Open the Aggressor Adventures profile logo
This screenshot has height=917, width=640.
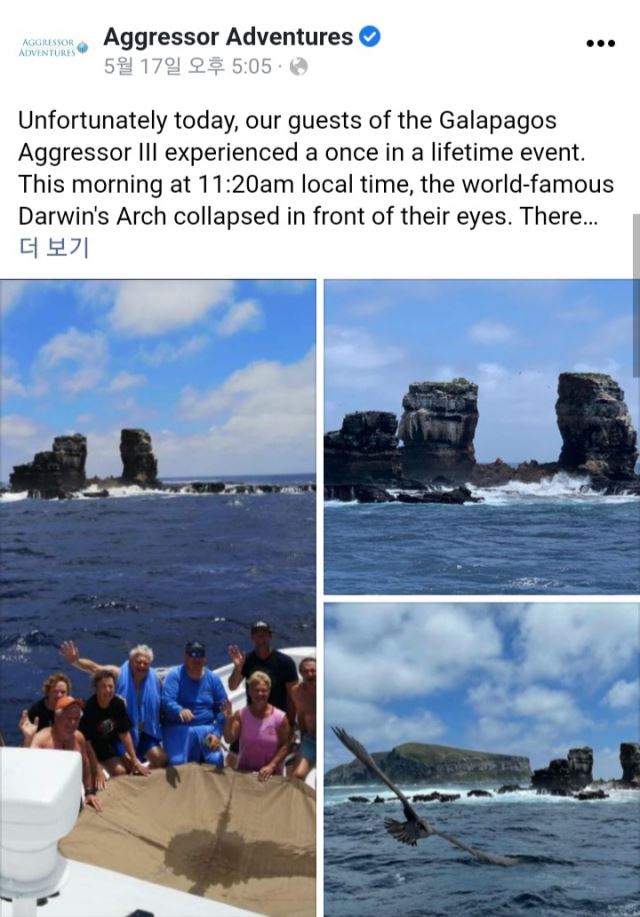coord(53,47)
